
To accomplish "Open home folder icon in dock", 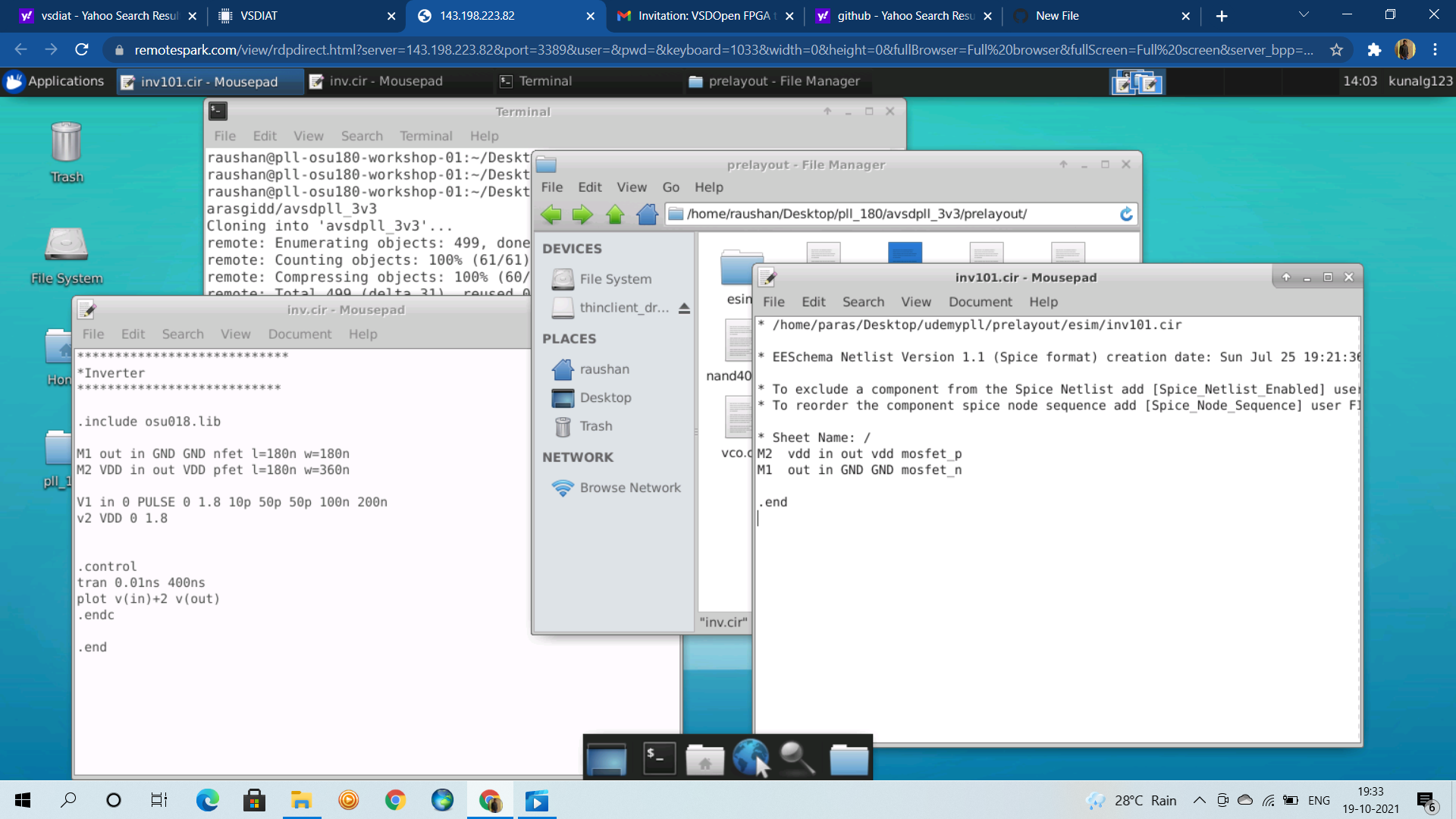I will point(704,759).
